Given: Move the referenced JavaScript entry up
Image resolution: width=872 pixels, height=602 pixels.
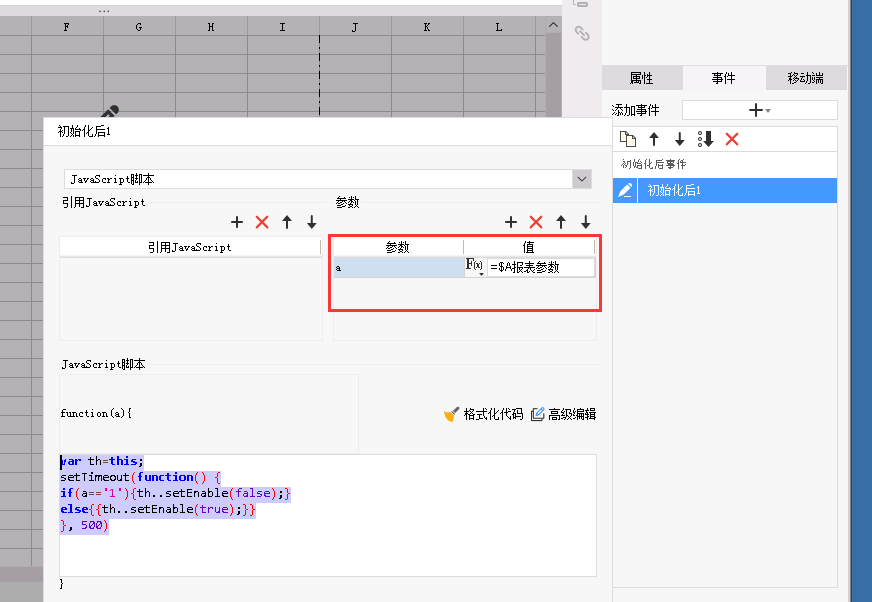Looking at the screenshot, I should (287, 222).
